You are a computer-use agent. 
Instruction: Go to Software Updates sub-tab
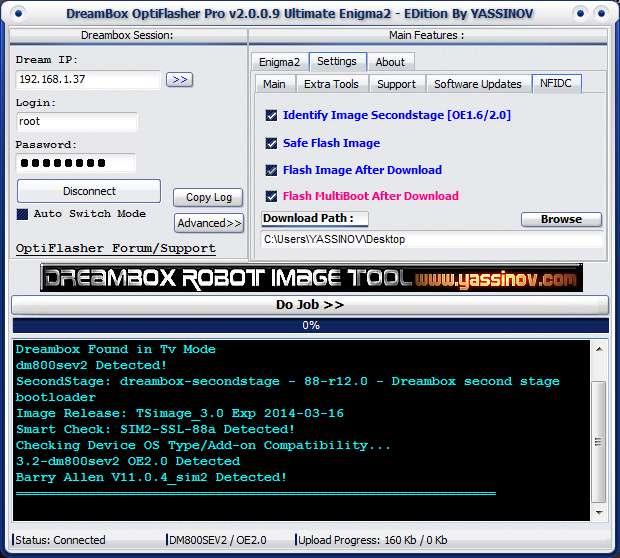(478, 84)
